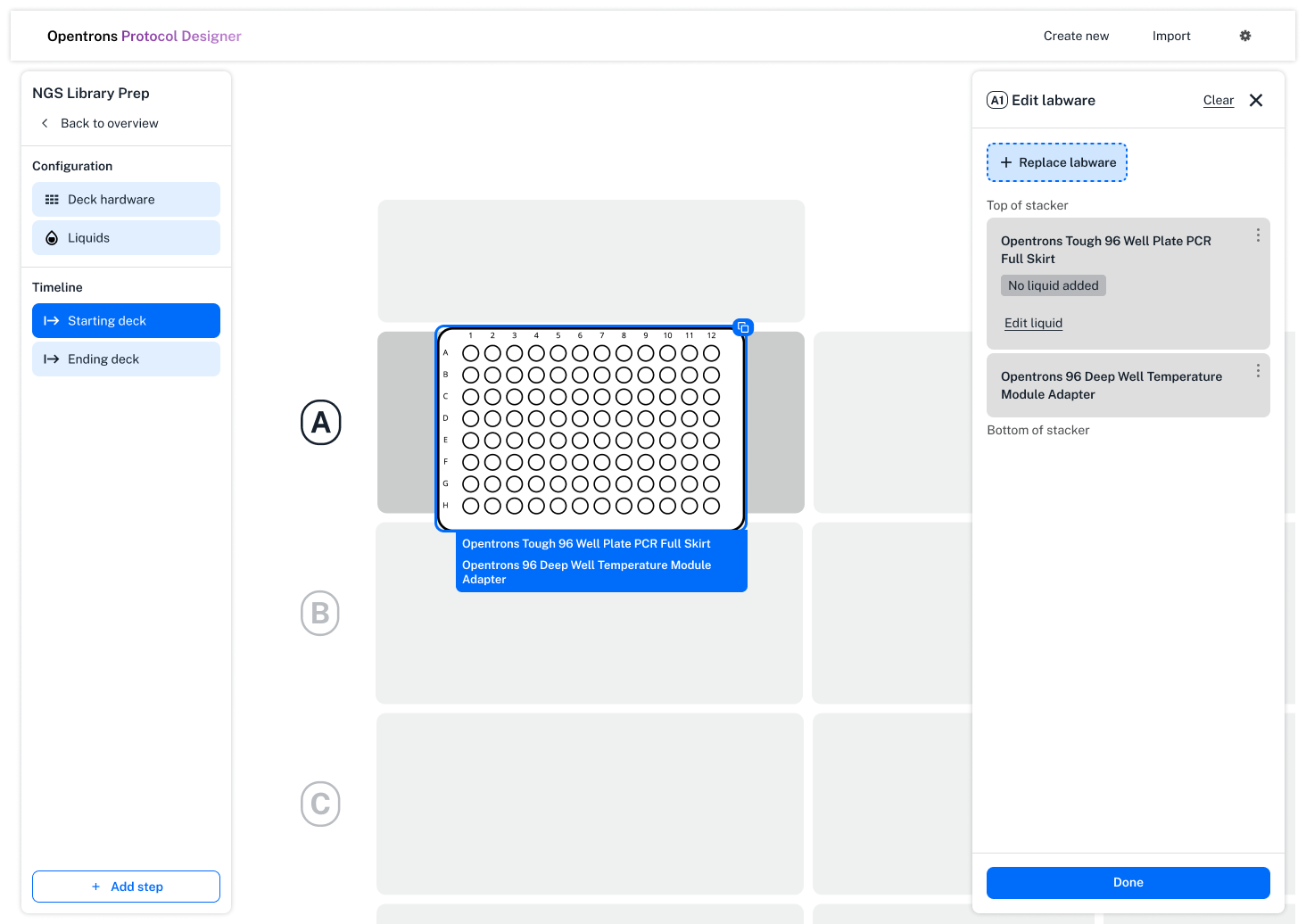Screen dimensions: 1306x924
Task: Click well H12 on the plate
Action: (711, 506)
